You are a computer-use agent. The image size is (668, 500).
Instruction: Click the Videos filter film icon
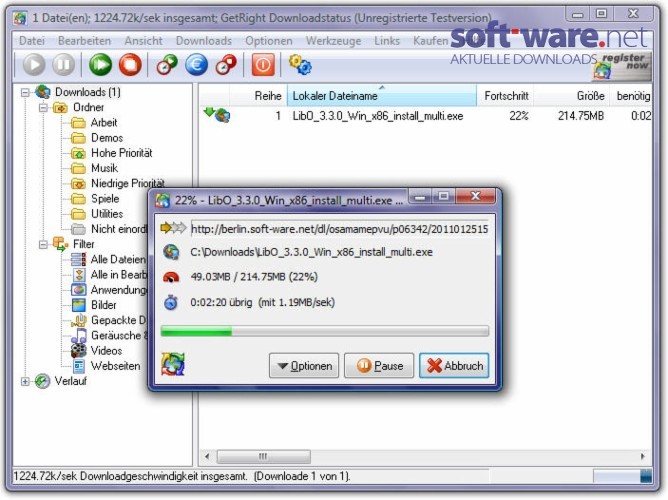(78, 351)
